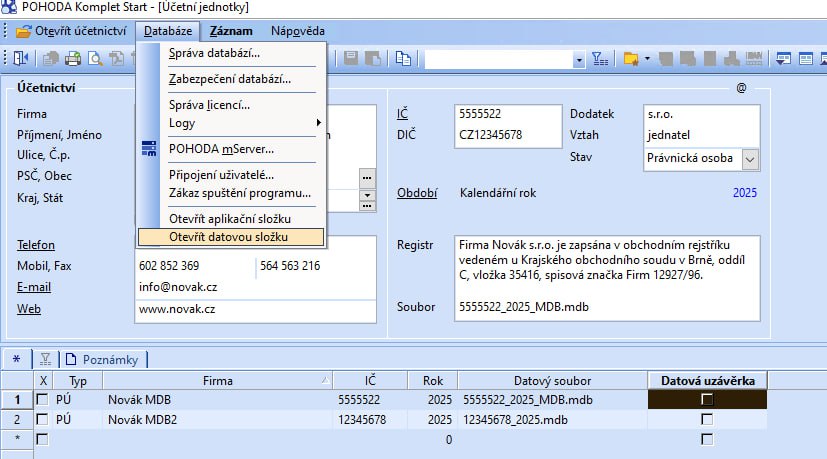827x459 pixels.
Task: Click the year 2025 value next to Období
Action: 745,193
